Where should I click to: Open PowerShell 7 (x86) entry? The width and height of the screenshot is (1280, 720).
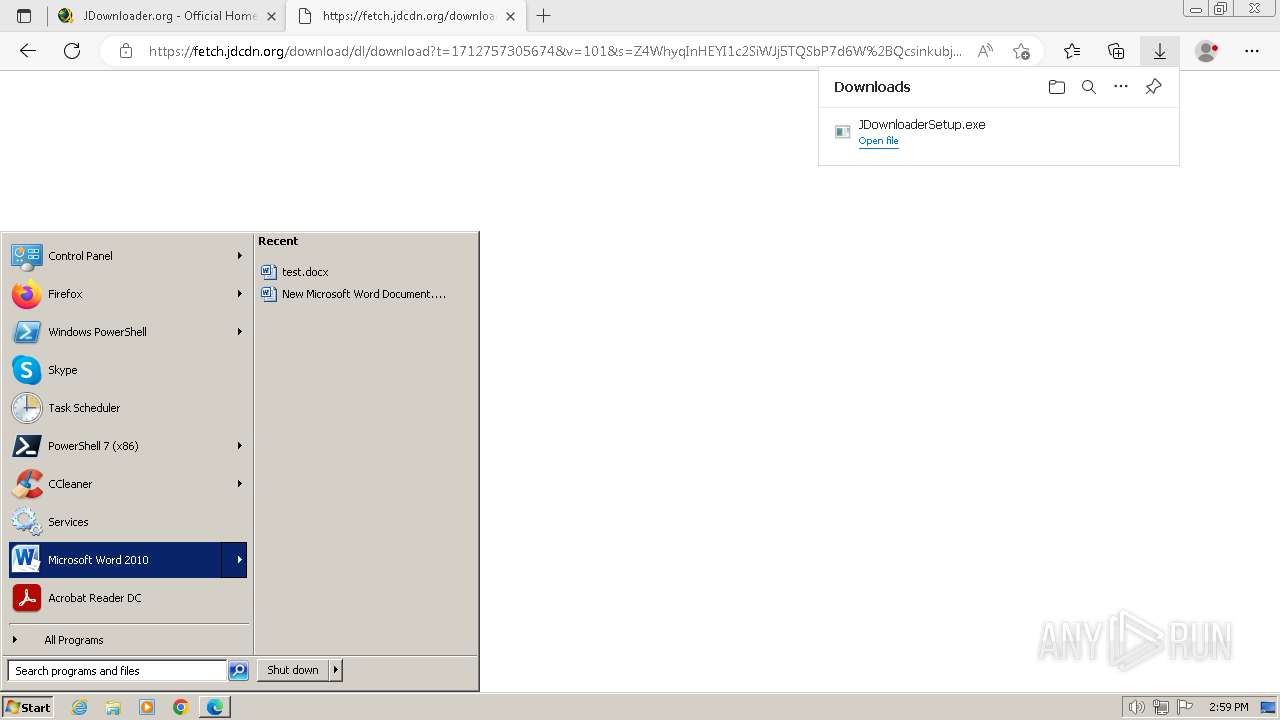click(x=128, y=446)
